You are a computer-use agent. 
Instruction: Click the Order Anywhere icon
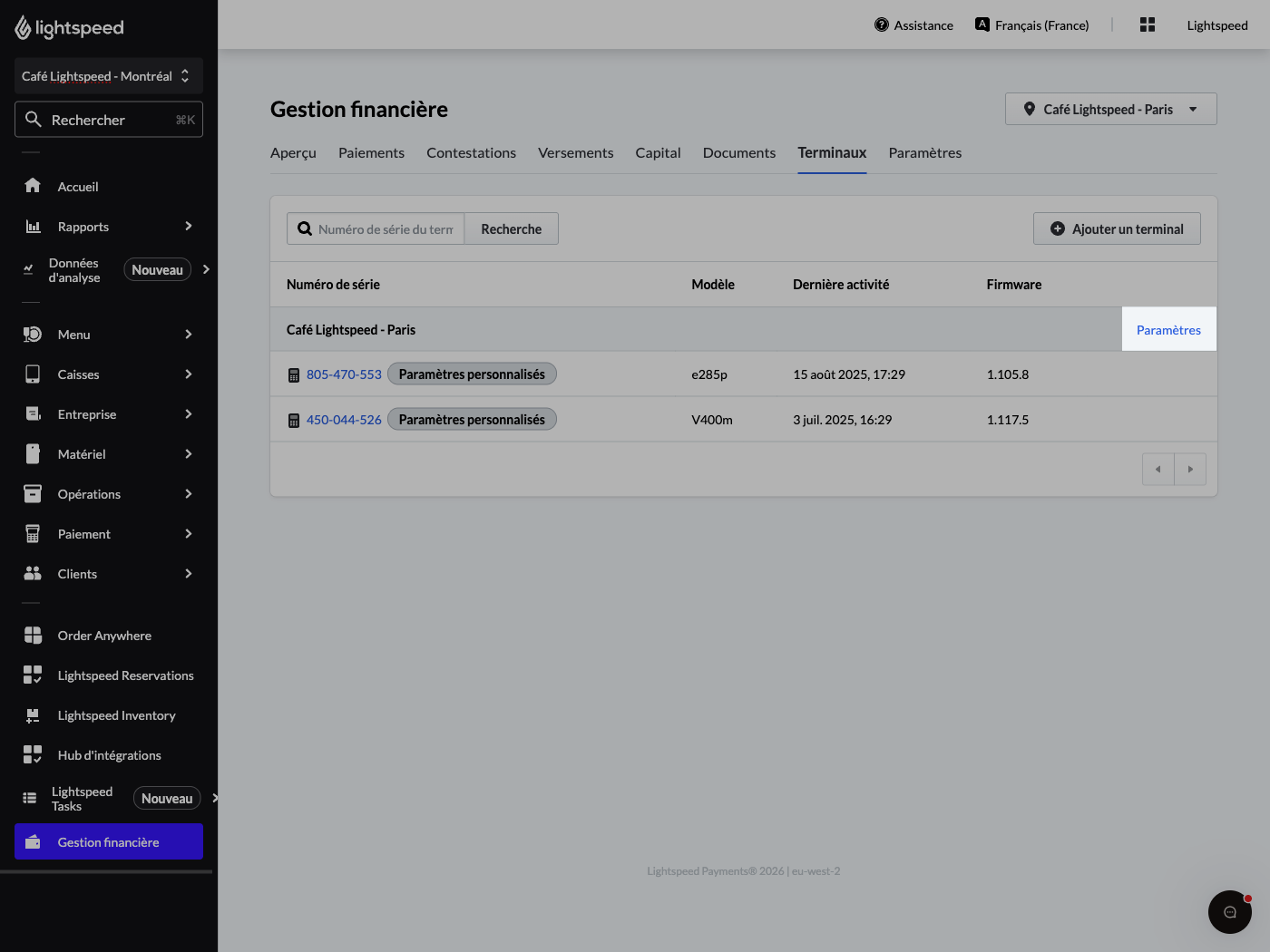(x=33, y=636)
